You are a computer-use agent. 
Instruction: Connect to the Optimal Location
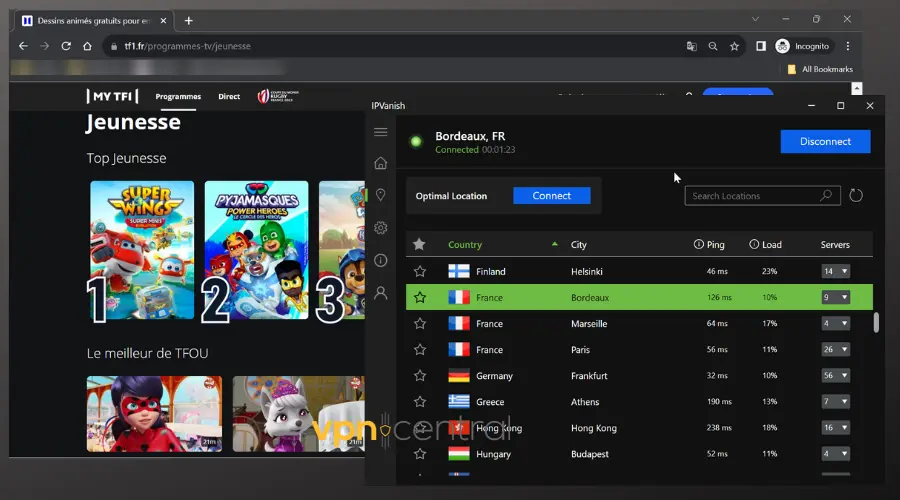point(551,196)
